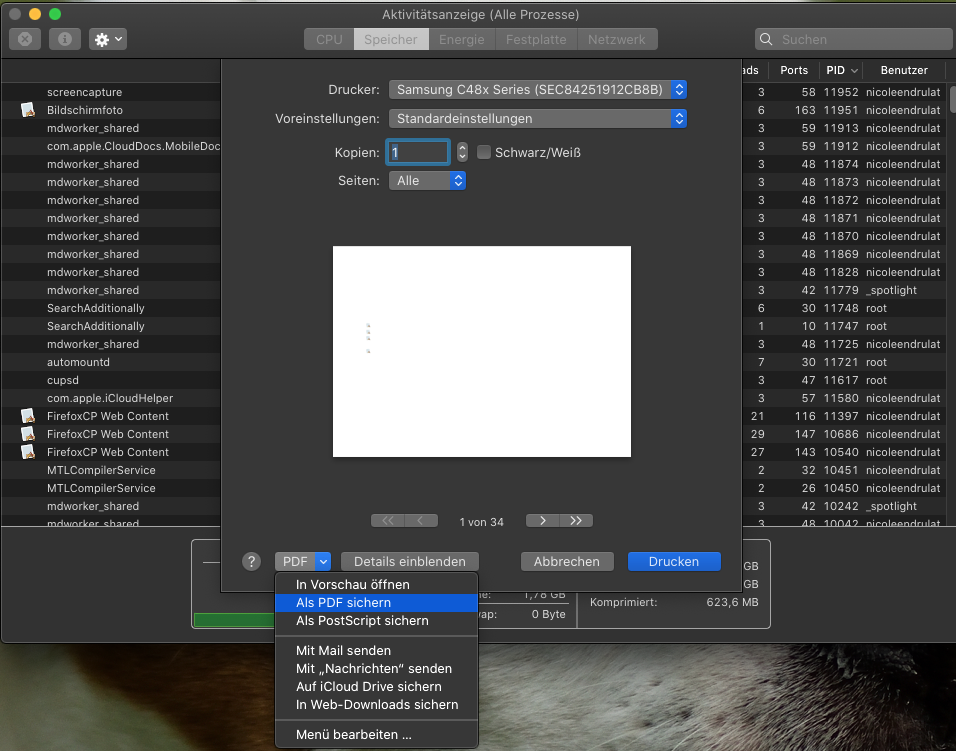The width and height of the screenshot is (956, 751).
Task: Click the stop process X icon
Action: (25, 39)
